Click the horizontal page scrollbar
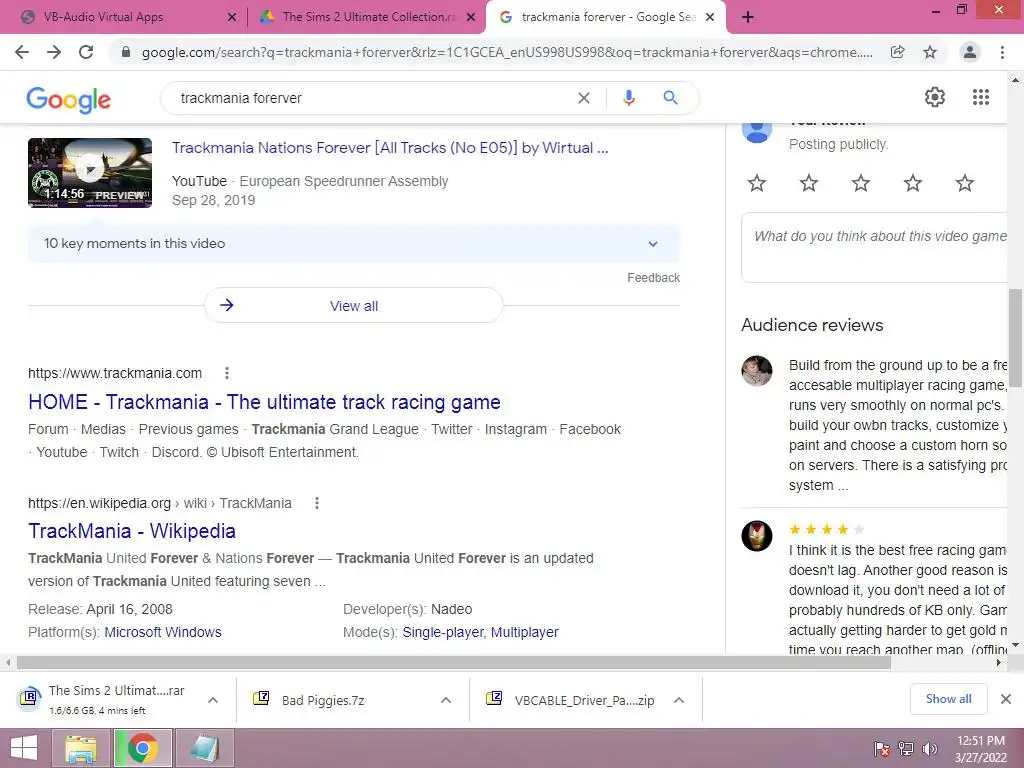The height and width of the screenshot is (768, 1024). point(453,663)
